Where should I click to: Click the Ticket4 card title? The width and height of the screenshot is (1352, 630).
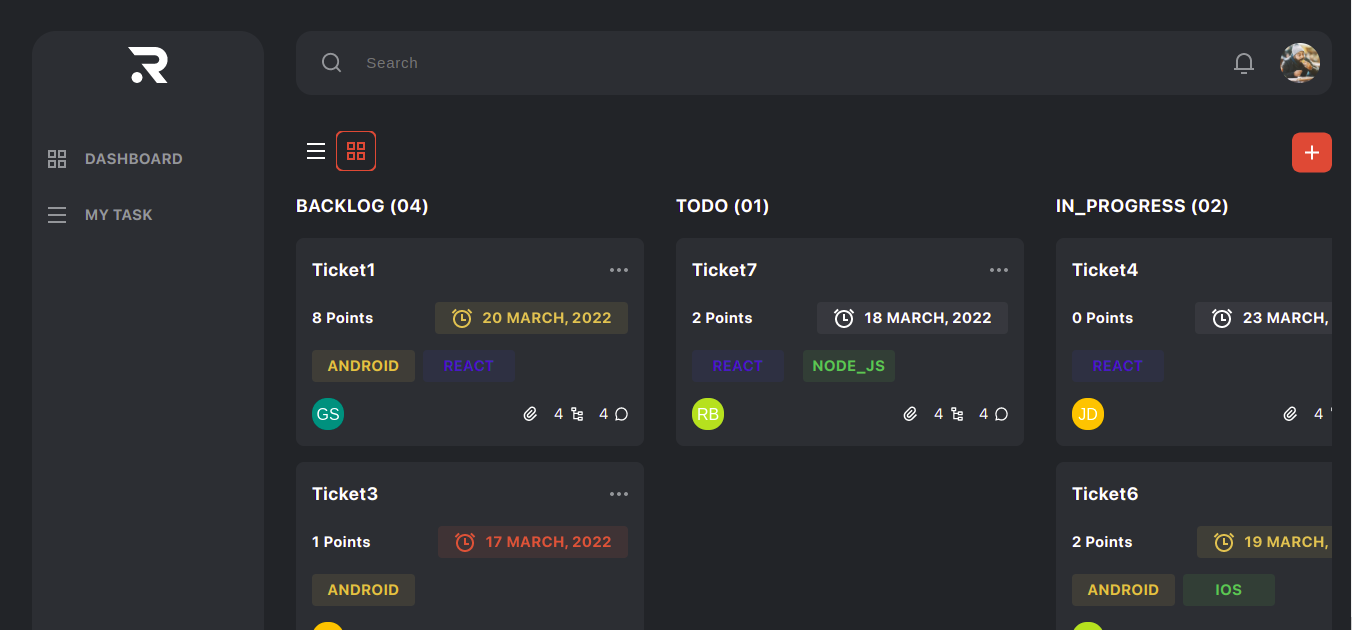(x=1105, y=269)
